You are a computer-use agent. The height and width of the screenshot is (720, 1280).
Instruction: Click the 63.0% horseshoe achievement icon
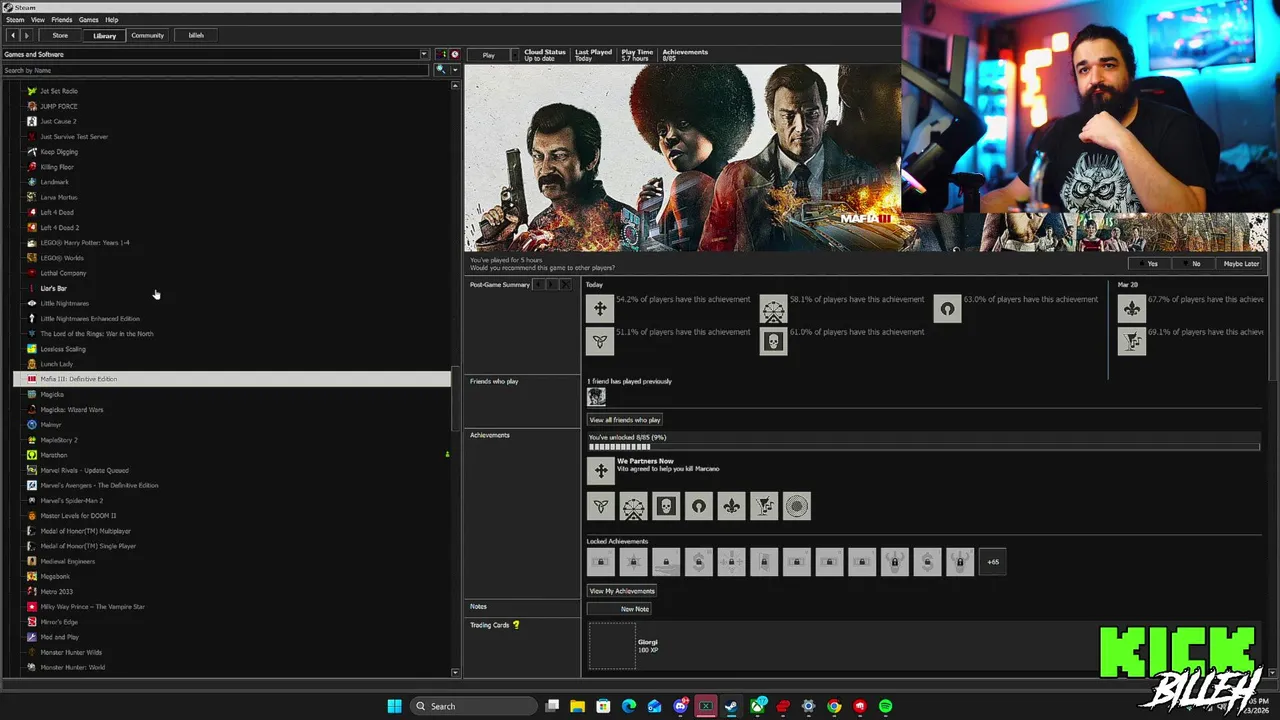pos(947,309)
